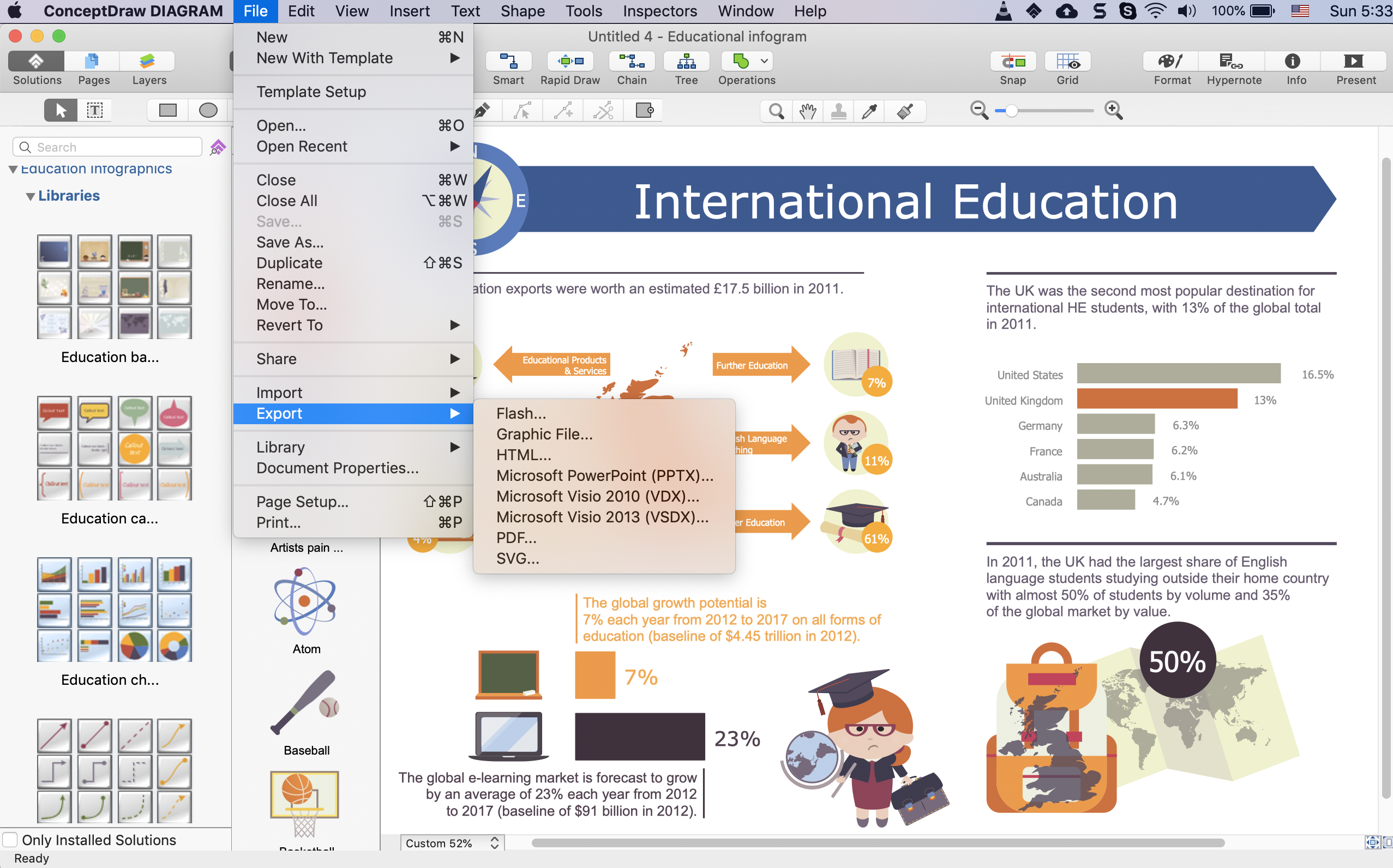The image size is (1393, 868).
Task: Choose Export to Microsoft Visio 2013 (VSDX)
Action: coord(604,517)
